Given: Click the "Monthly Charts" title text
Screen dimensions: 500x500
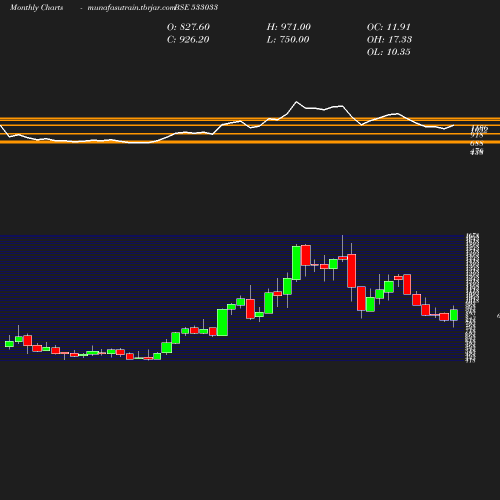Looking at the screenshot, I should pos(37,7).
